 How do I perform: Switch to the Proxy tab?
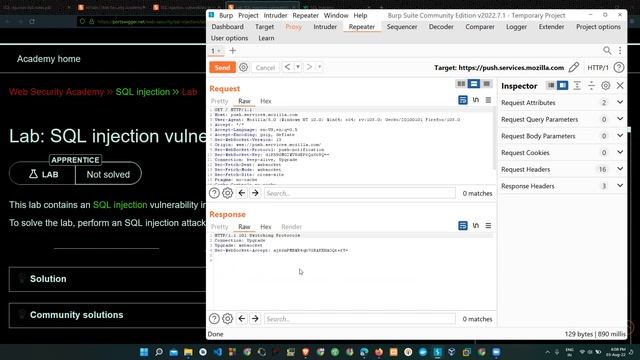[x=293, y=27]
